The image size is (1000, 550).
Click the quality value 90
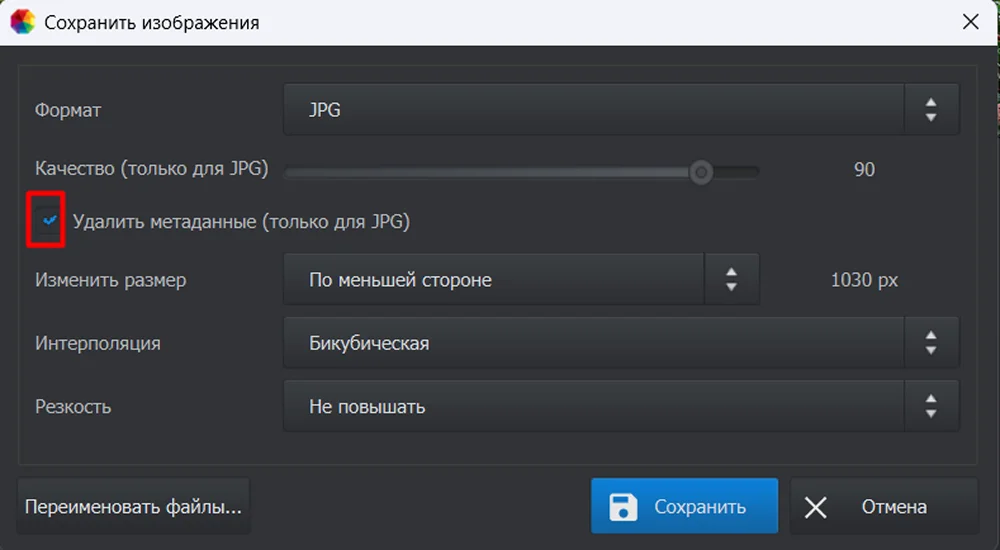(864, 169)
